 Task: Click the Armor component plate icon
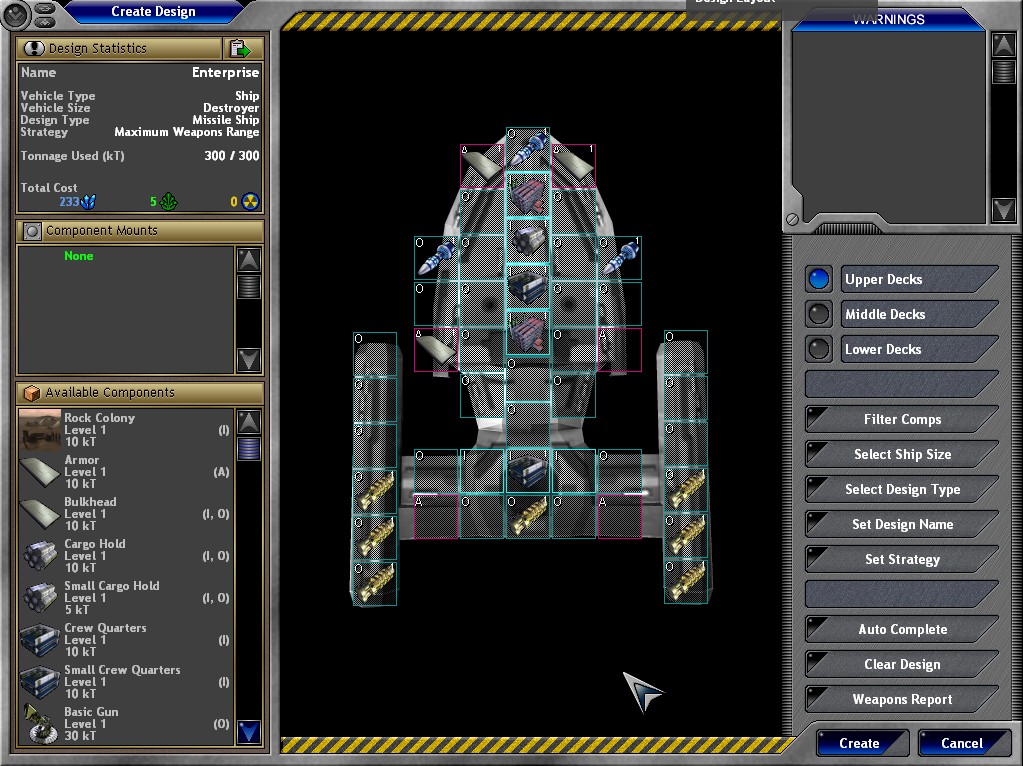click(x=40, y=472)
